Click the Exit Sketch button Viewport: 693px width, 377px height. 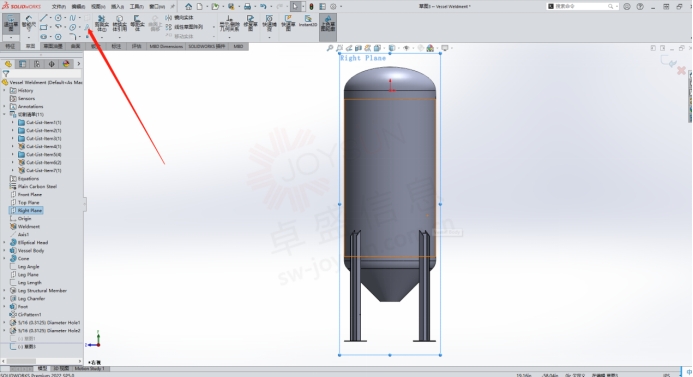point(11,23)
